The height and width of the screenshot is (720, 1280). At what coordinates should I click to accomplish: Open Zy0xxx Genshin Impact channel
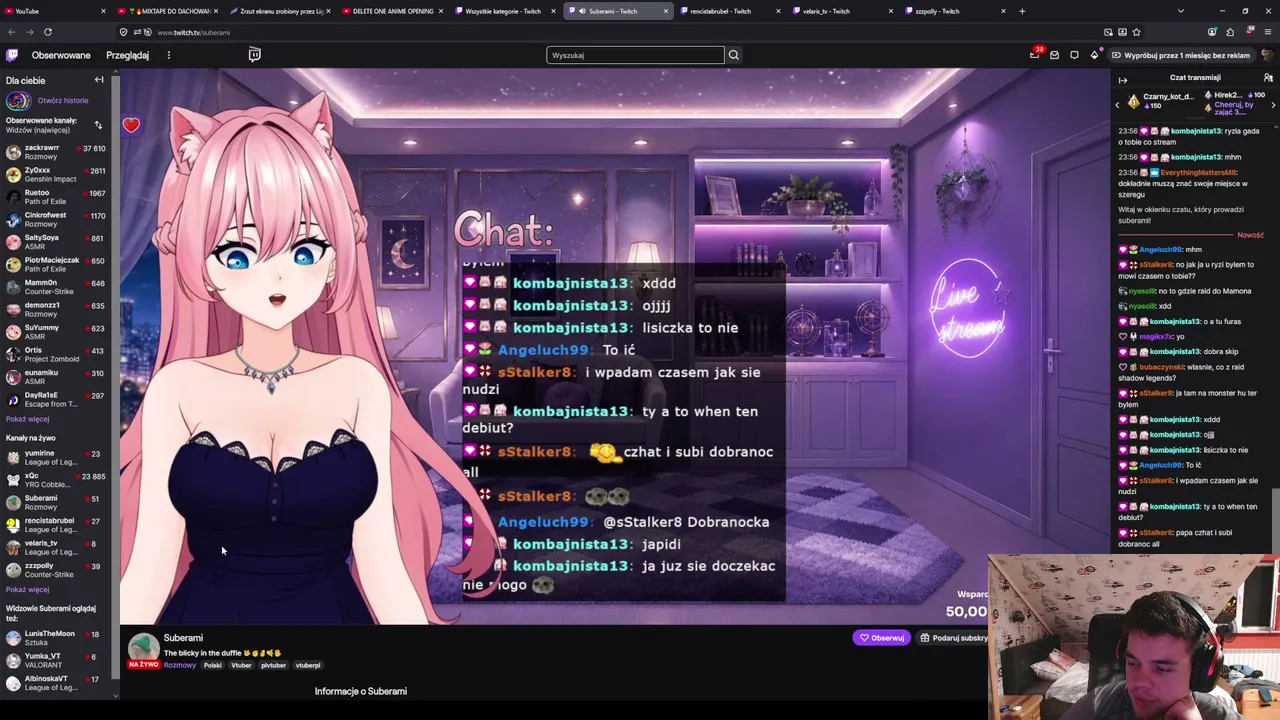point(55,175)
